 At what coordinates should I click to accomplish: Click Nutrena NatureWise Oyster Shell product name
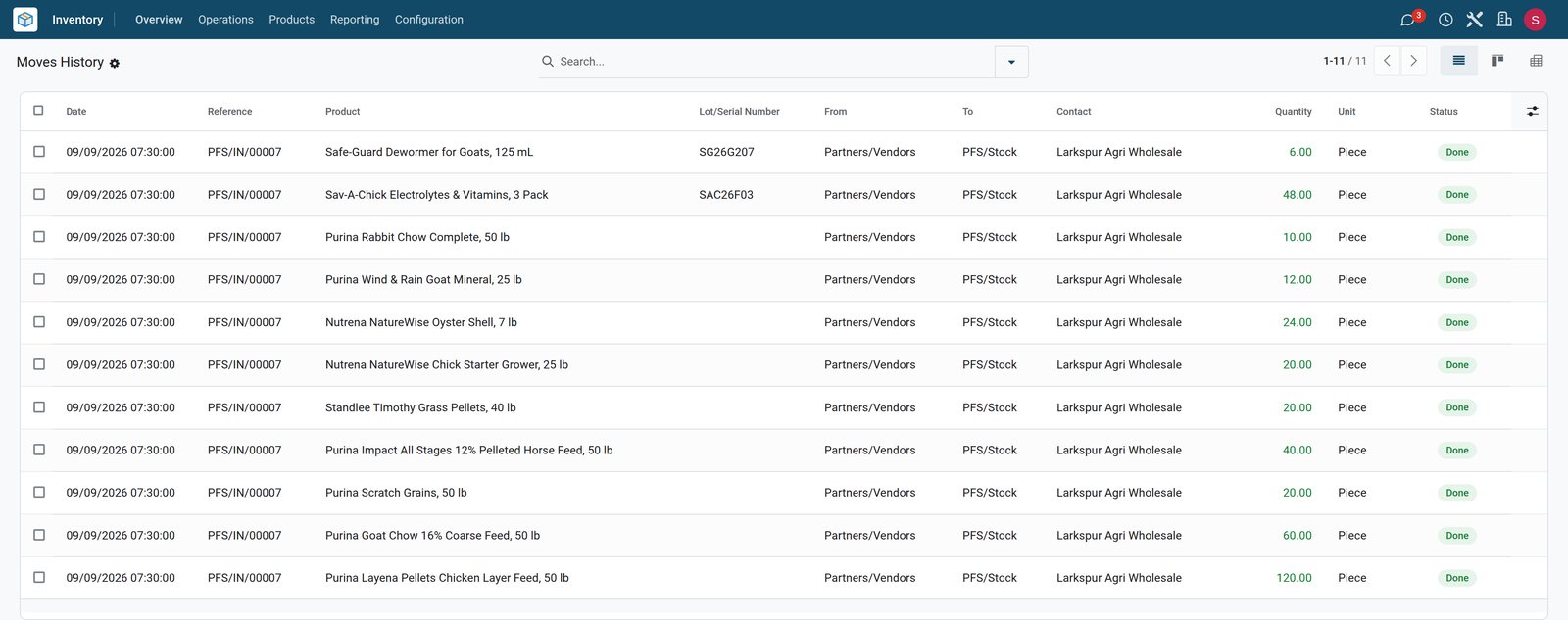click(421, 322)
